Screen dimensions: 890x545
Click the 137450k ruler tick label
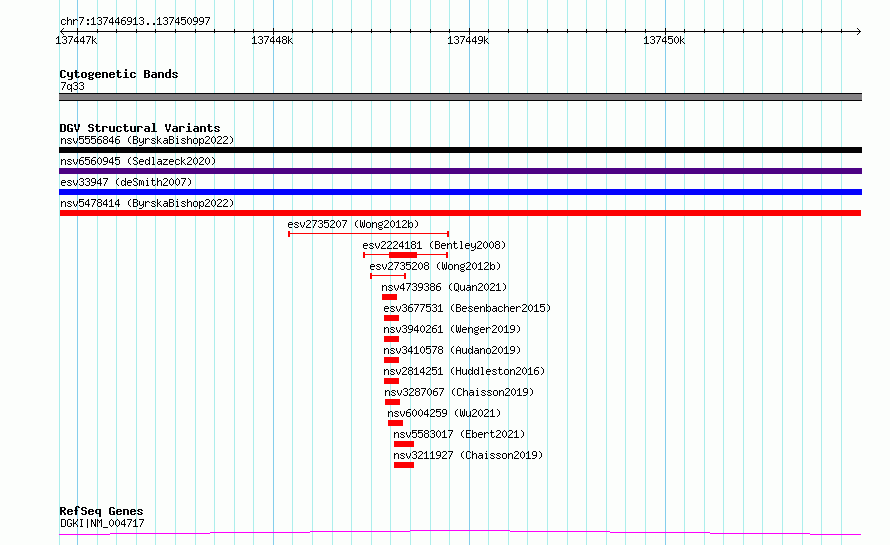664,40
